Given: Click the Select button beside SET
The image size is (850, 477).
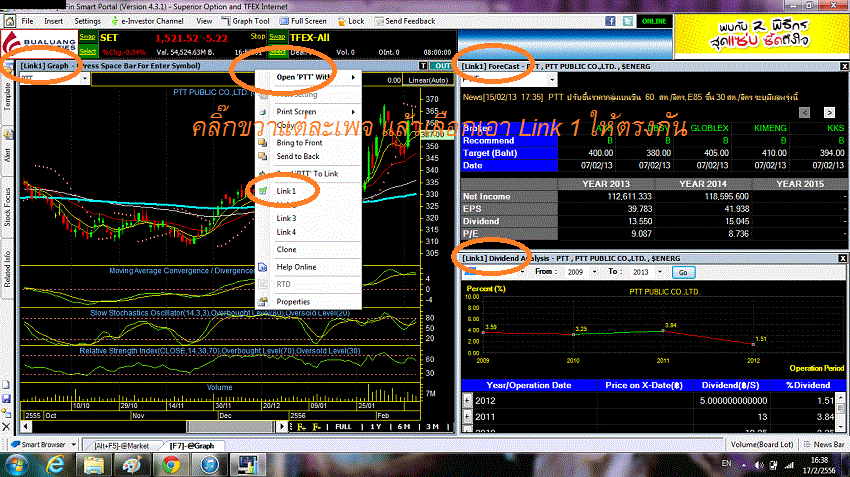Looking at the screenshot, I should [x=87, y=51].
